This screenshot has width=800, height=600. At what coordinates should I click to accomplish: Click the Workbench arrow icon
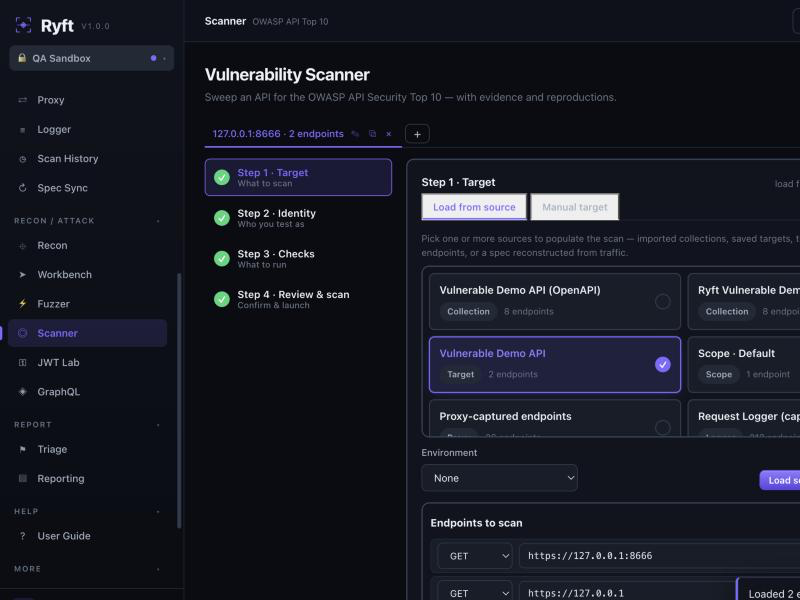tap(22, 274)
